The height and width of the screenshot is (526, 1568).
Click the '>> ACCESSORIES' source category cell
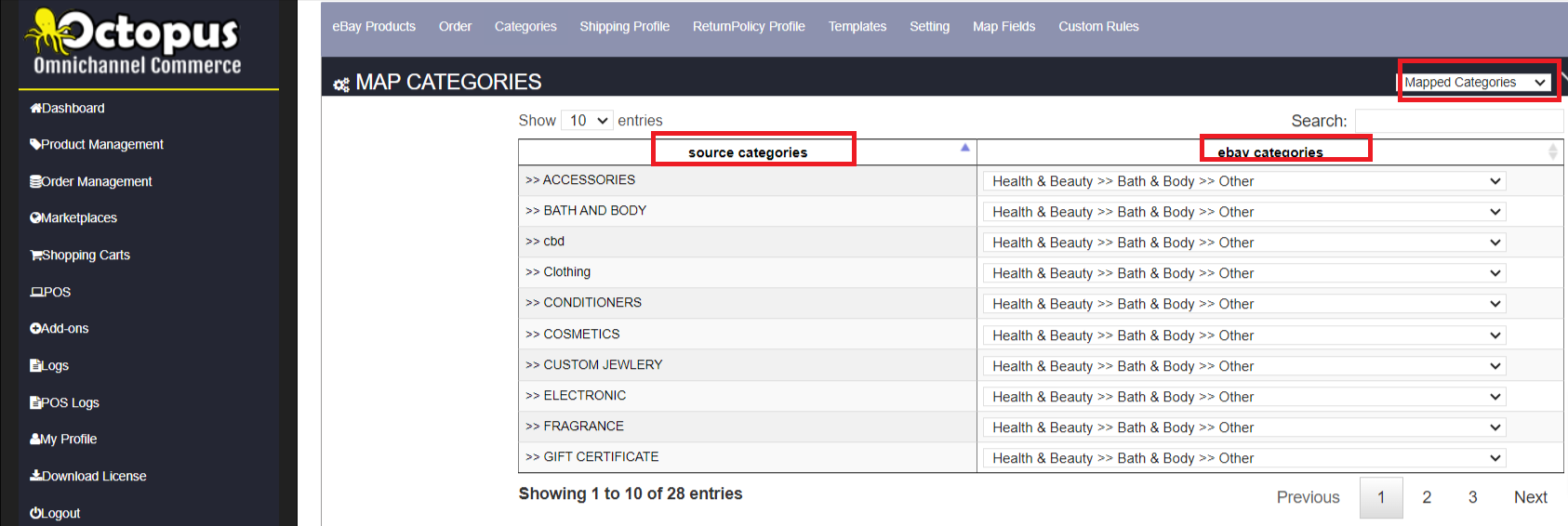[748, 180]
